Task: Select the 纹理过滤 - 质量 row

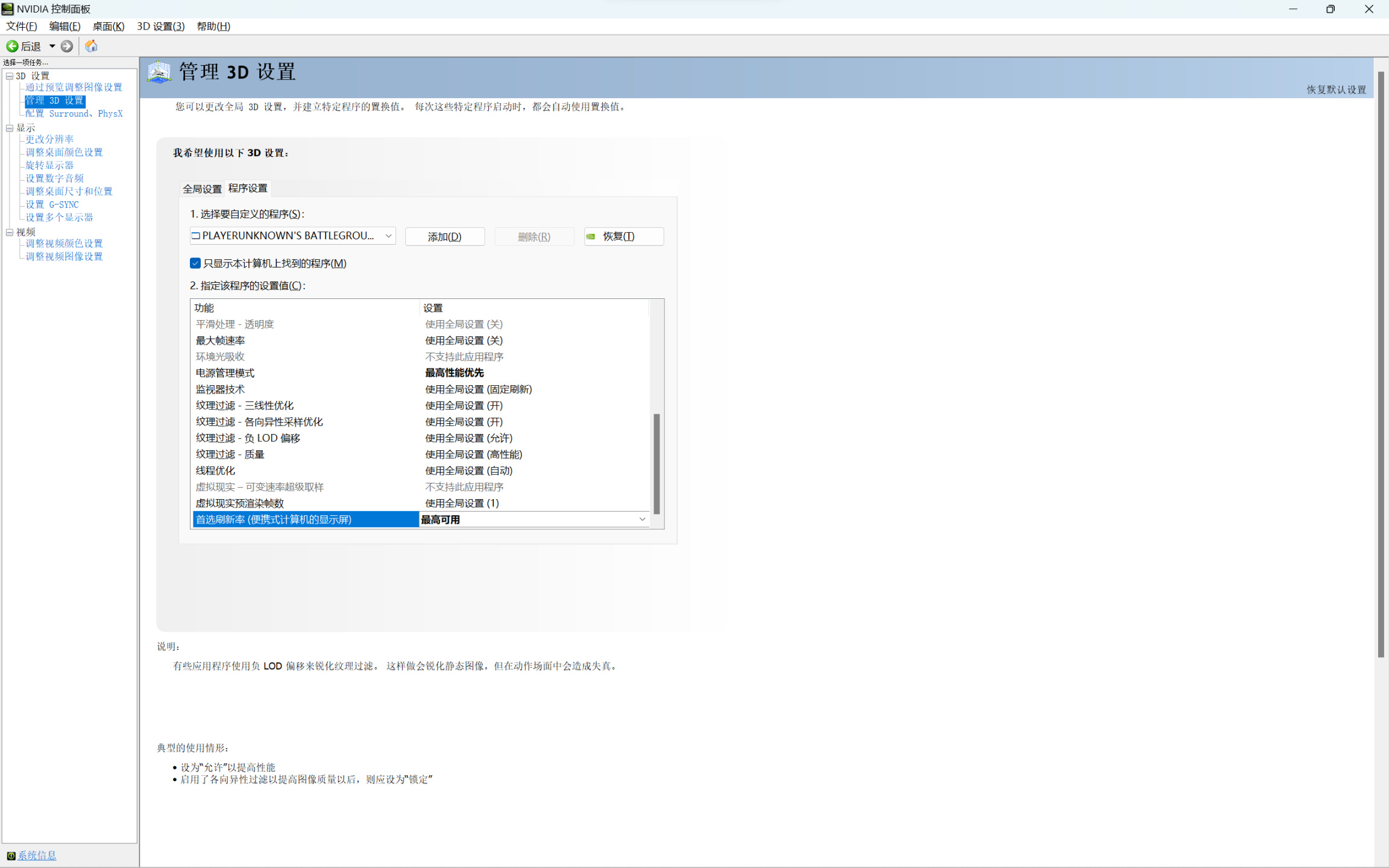Action: [421, 454]
